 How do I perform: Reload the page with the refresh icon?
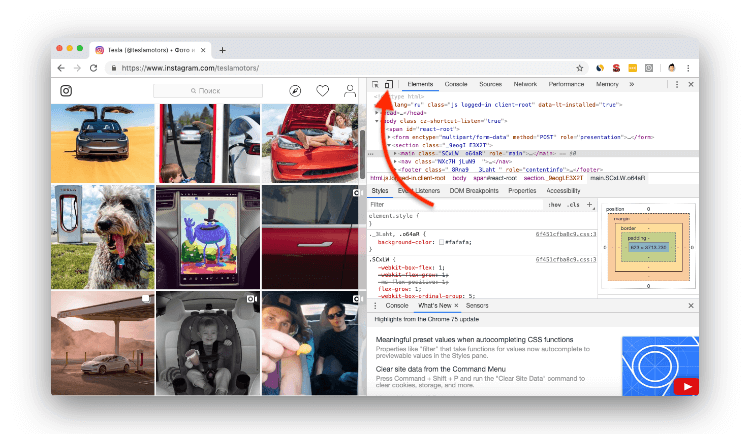click(x=93, y=68)
